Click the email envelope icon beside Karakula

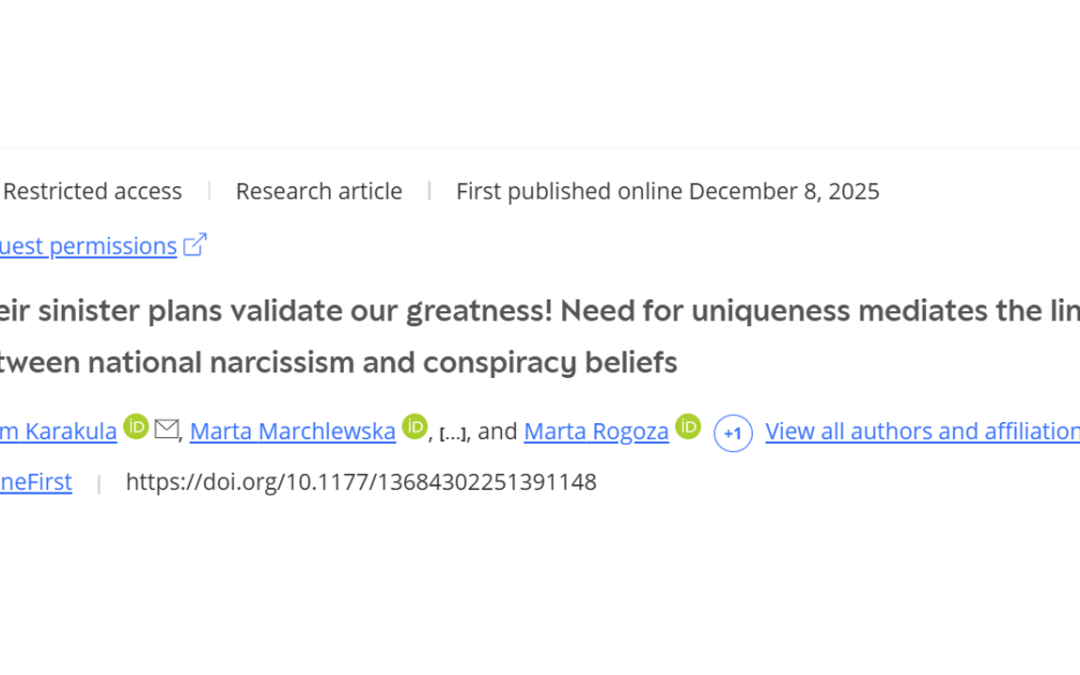click(x=166, y=430)
